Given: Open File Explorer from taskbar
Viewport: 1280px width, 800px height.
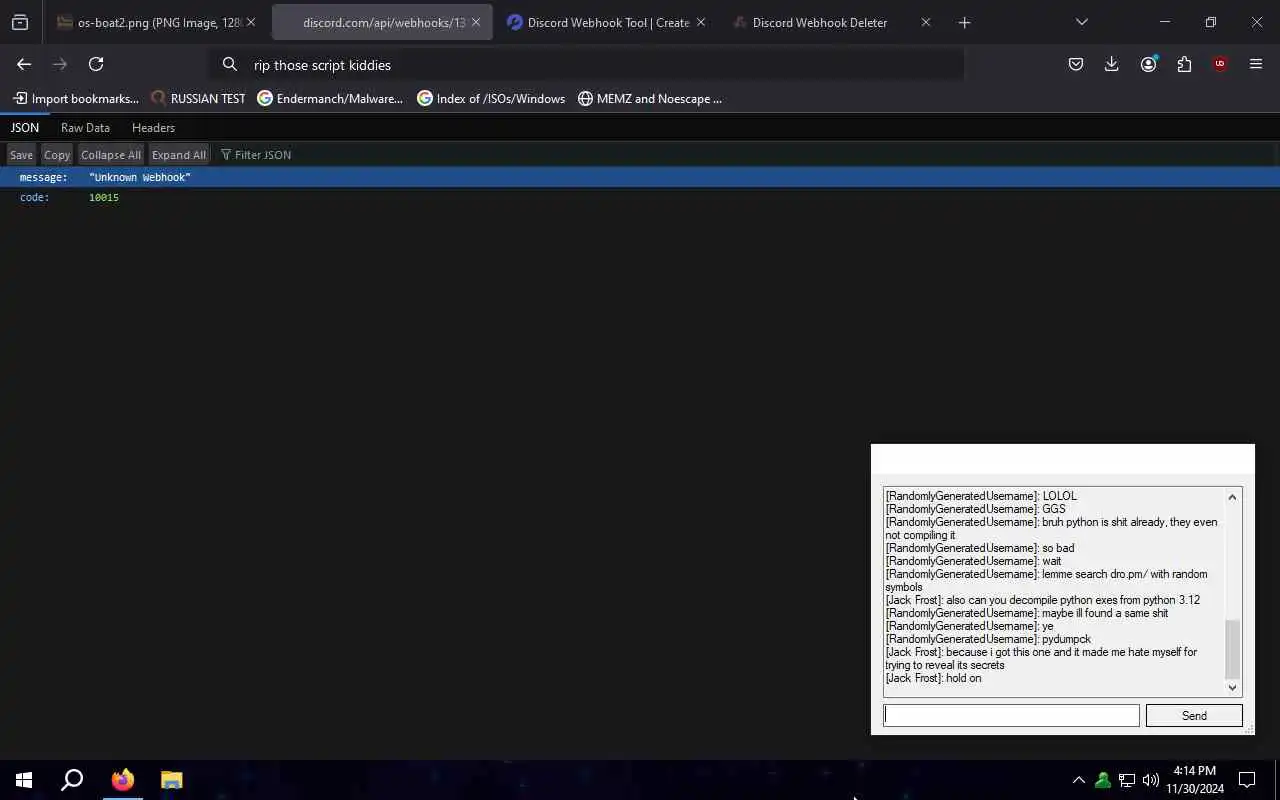Looking at the screenshot, I should coord(172,780).
